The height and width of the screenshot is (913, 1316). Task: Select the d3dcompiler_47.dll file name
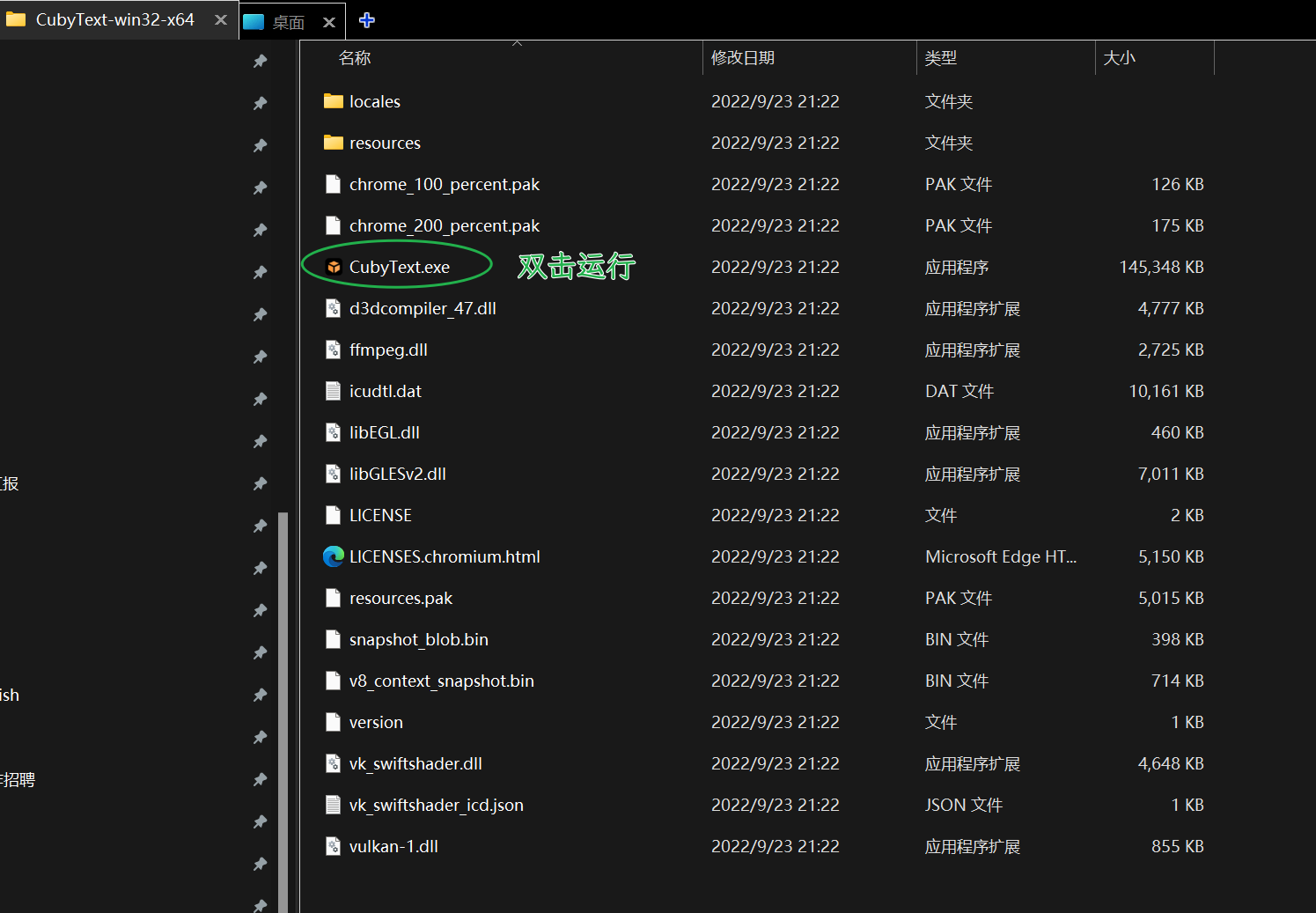click(423, 308)
